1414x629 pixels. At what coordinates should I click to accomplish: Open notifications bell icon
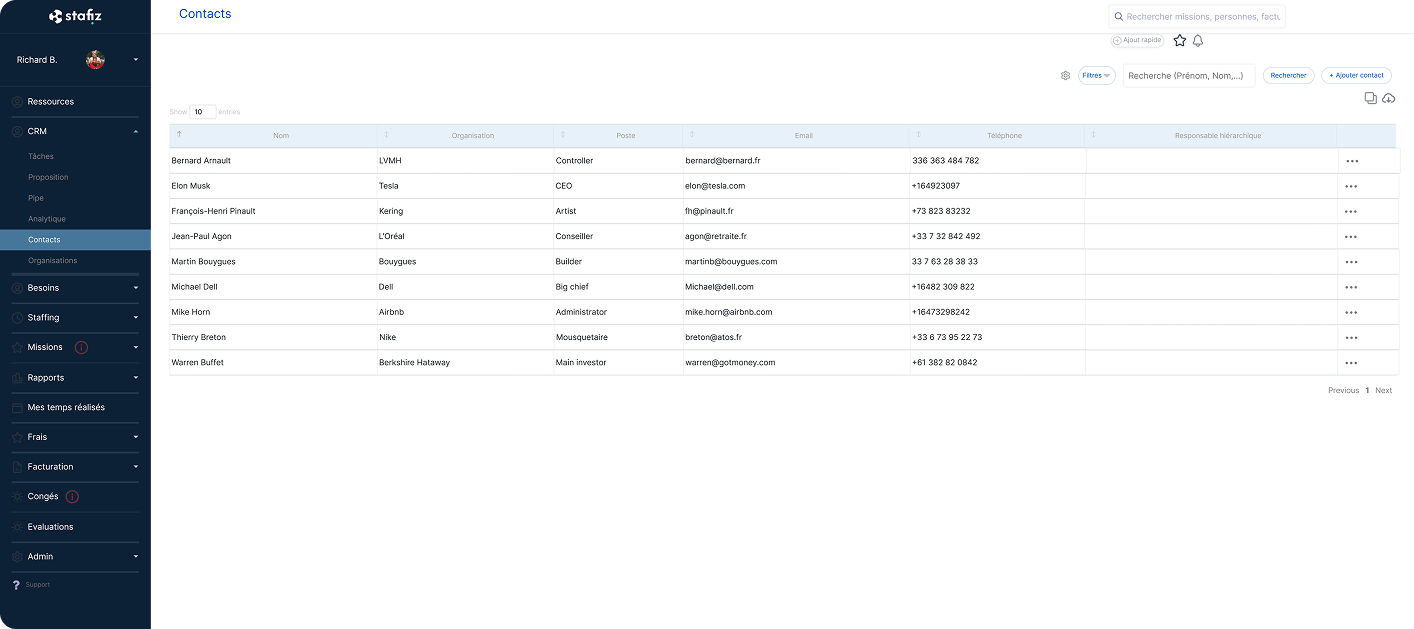1198,41
